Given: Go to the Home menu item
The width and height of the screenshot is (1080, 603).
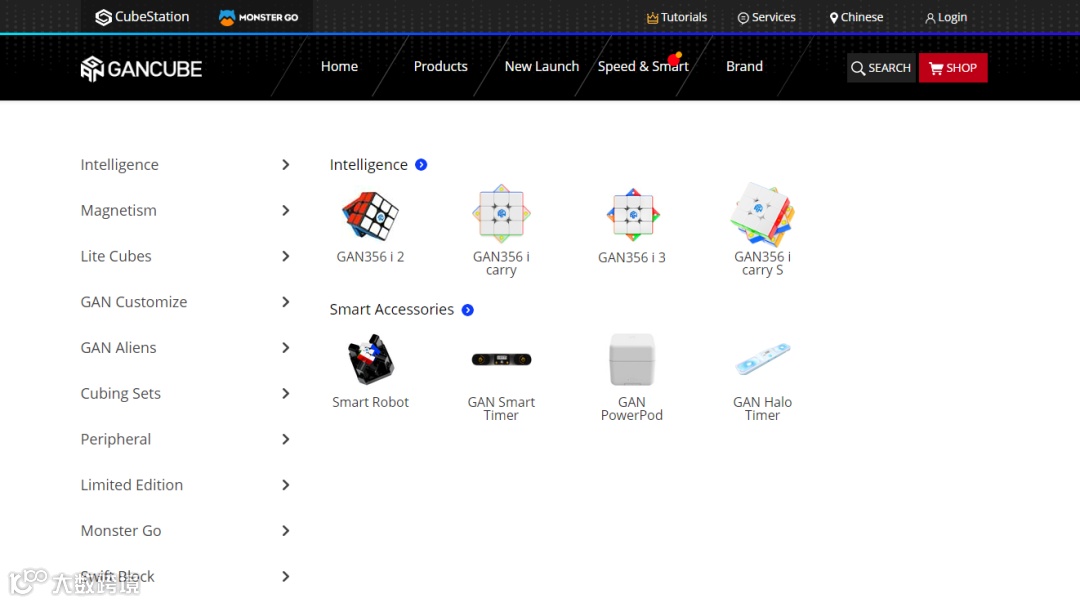Looking at the screenshot, I should 340,66.
